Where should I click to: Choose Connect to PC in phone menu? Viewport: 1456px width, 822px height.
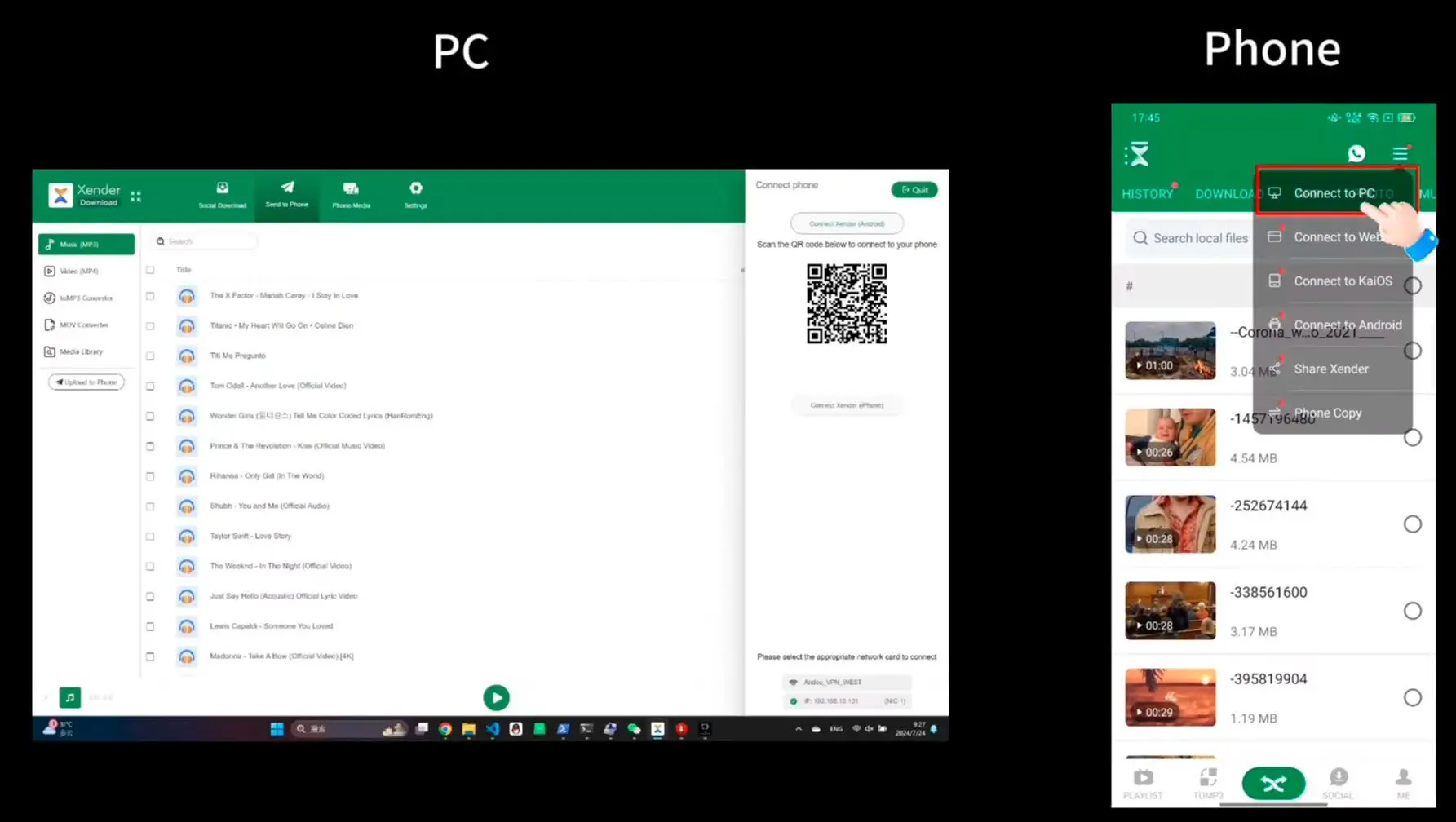[x=1334, y=193]
